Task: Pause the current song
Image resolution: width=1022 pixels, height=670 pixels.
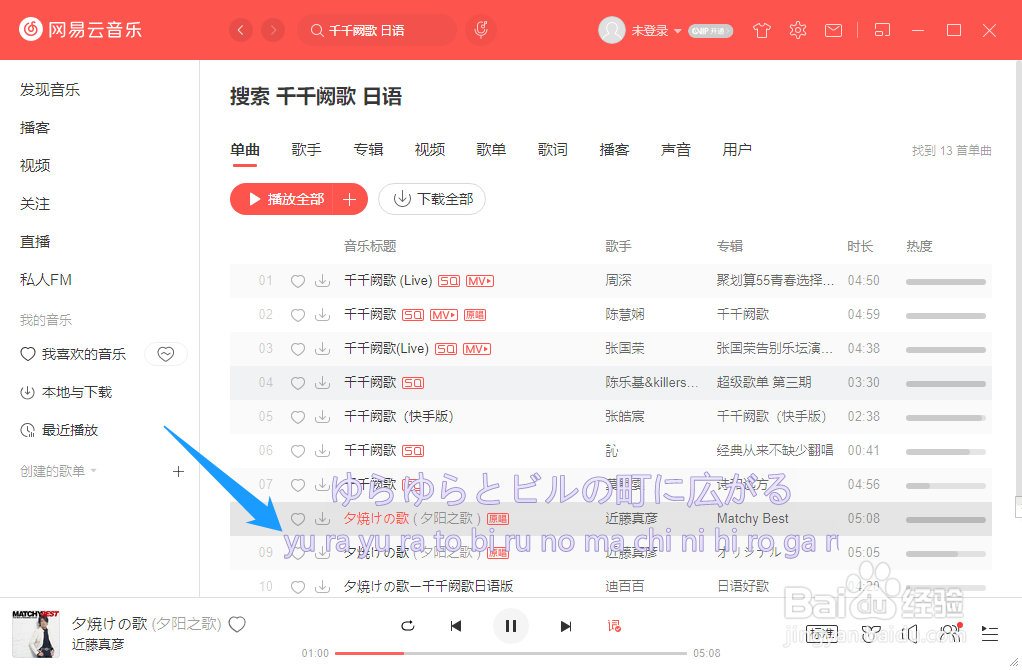Action: click(x=511, y=626)
